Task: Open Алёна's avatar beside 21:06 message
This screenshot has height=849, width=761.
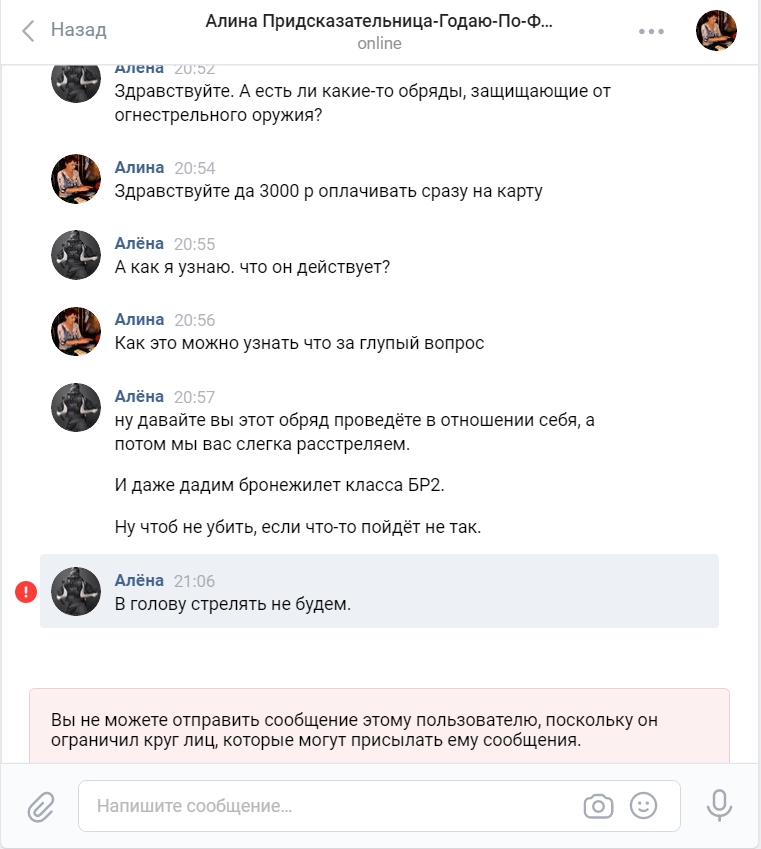Action: pyautogui.click(x=76, y=591)
